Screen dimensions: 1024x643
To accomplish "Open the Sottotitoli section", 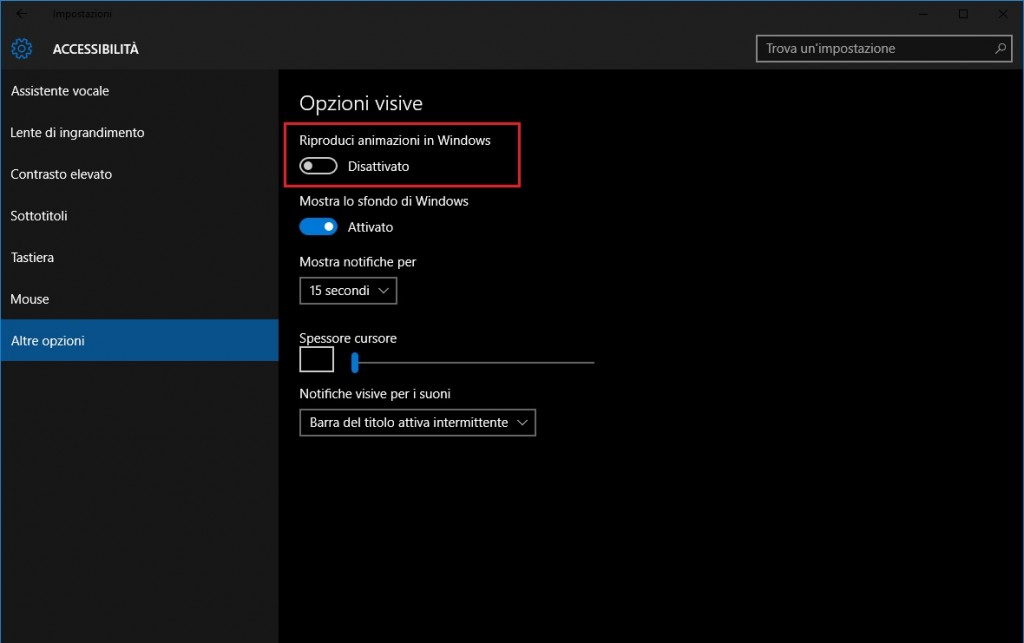I will coord(39,216).
